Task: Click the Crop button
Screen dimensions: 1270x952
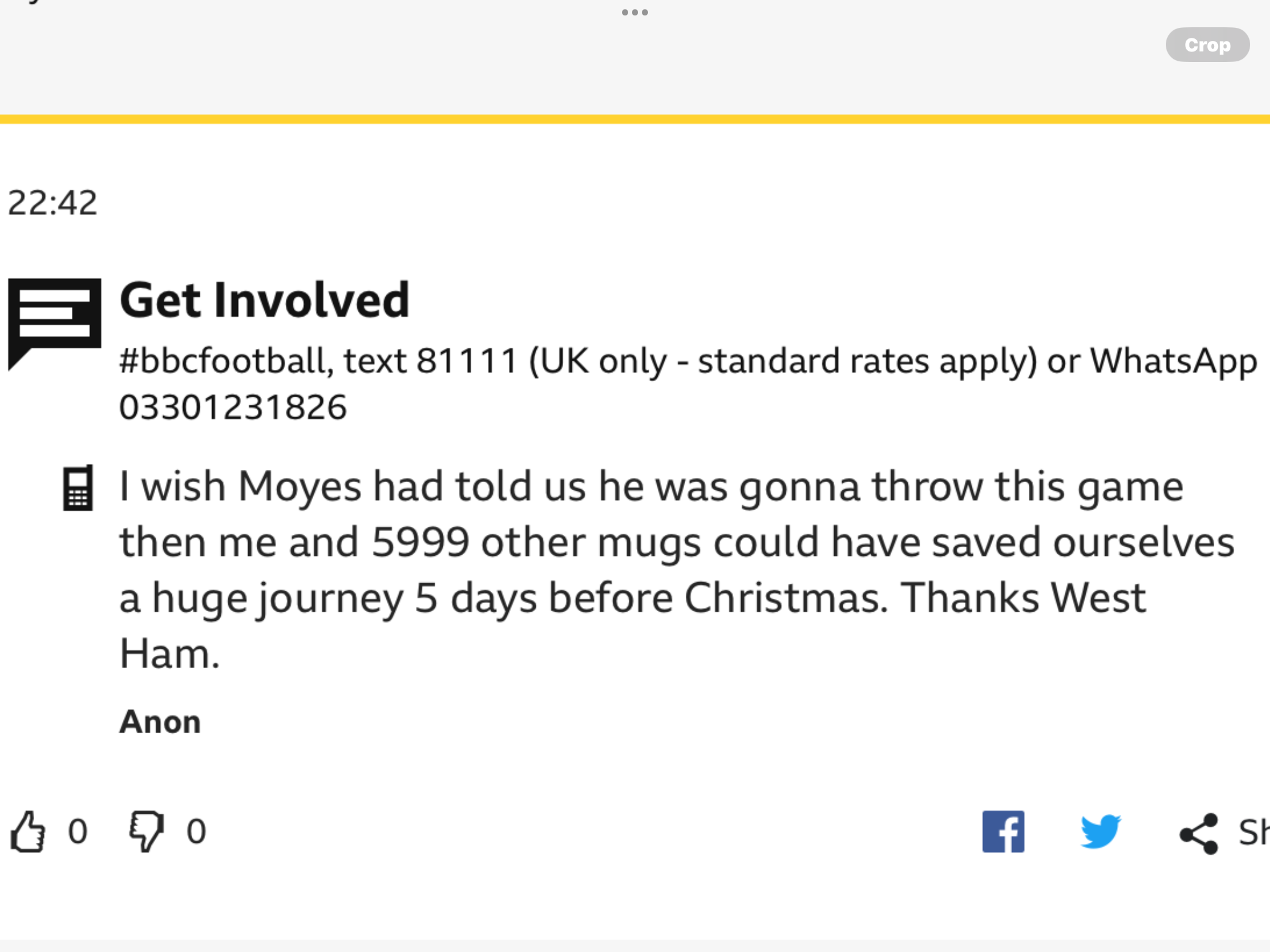Action: 1207,45
